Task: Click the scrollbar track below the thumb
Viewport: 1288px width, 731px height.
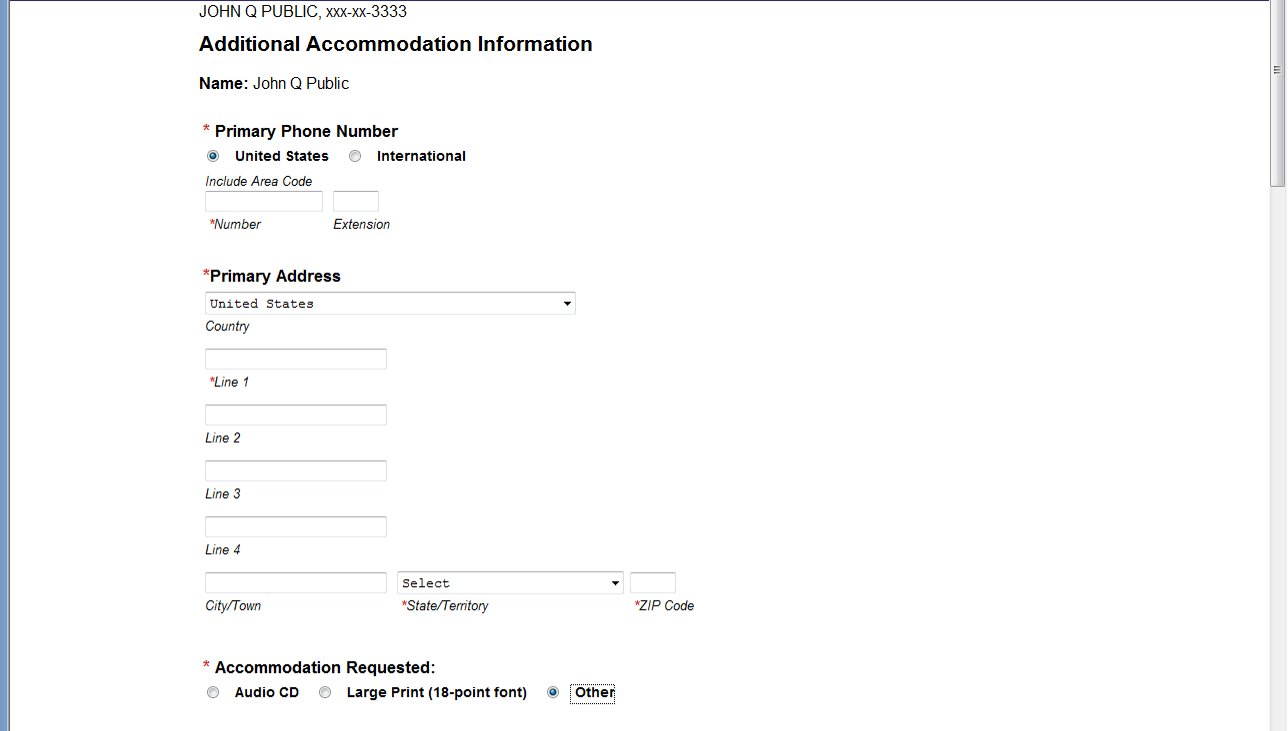Action: pos(1277,450)
